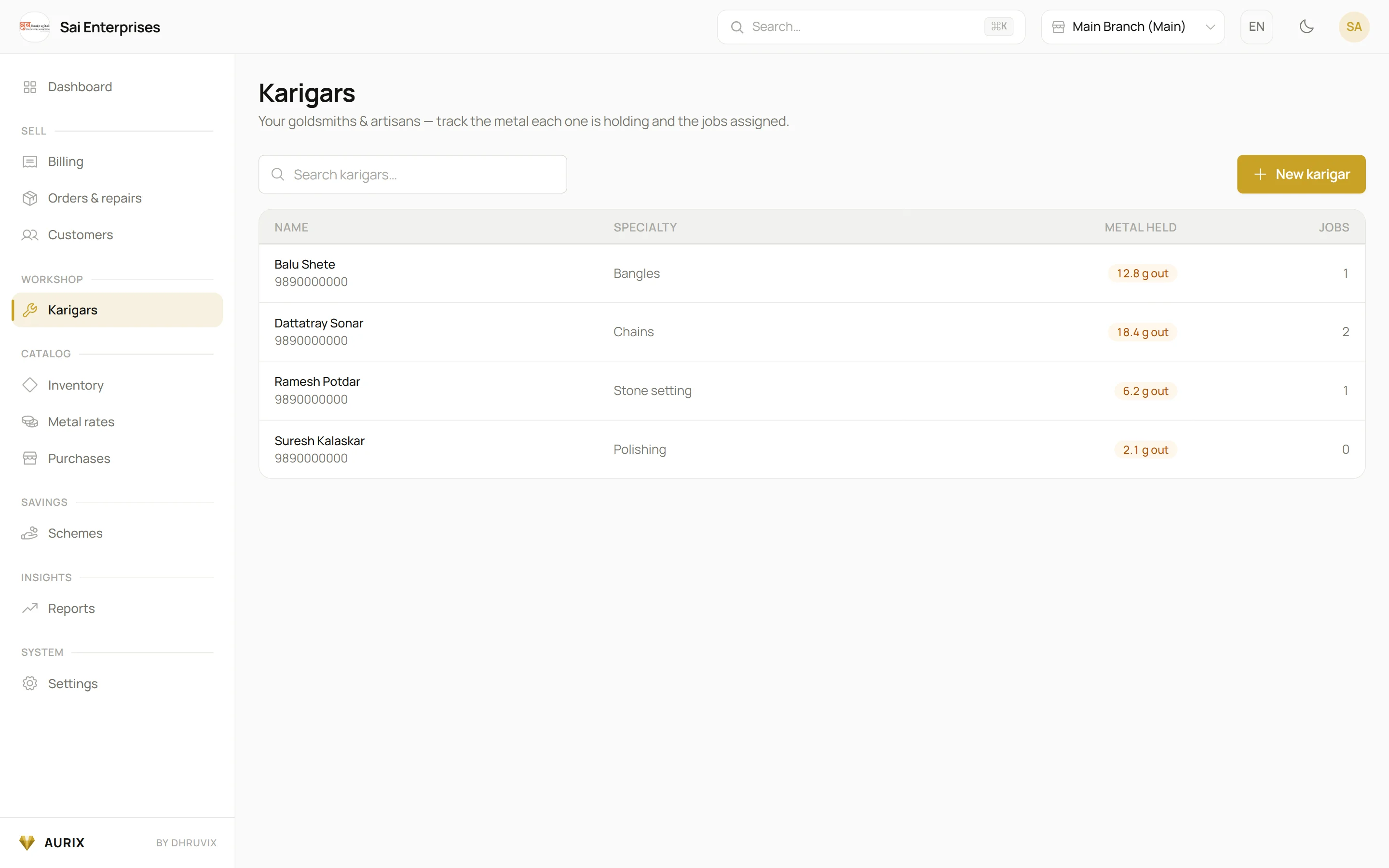Click the 2.1 g out badge
This screenshot has height=868, width=1389.
(1145, 449)
